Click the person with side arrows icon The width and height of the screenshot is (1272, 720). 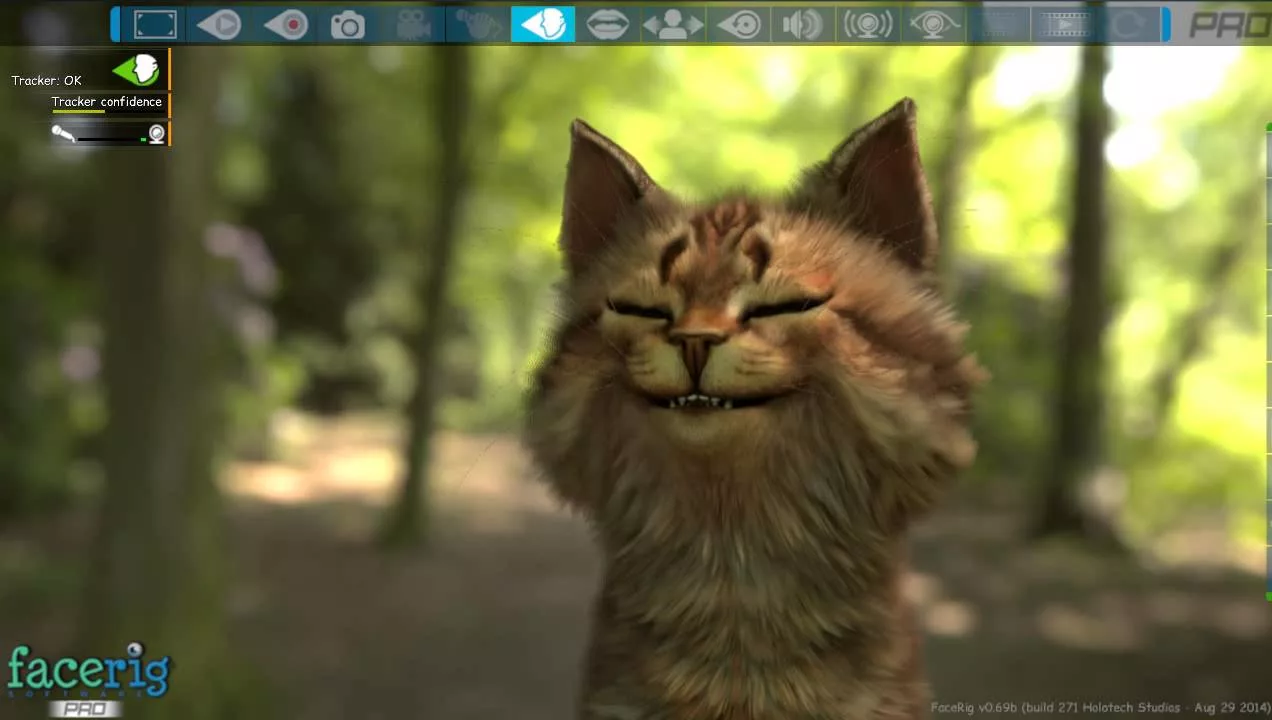(672, 24)
